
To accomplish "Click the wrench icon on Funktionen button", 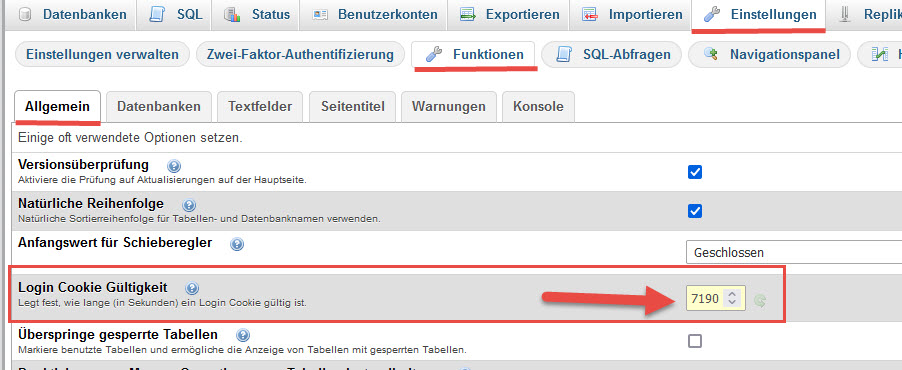I will (x=433, y=55).
